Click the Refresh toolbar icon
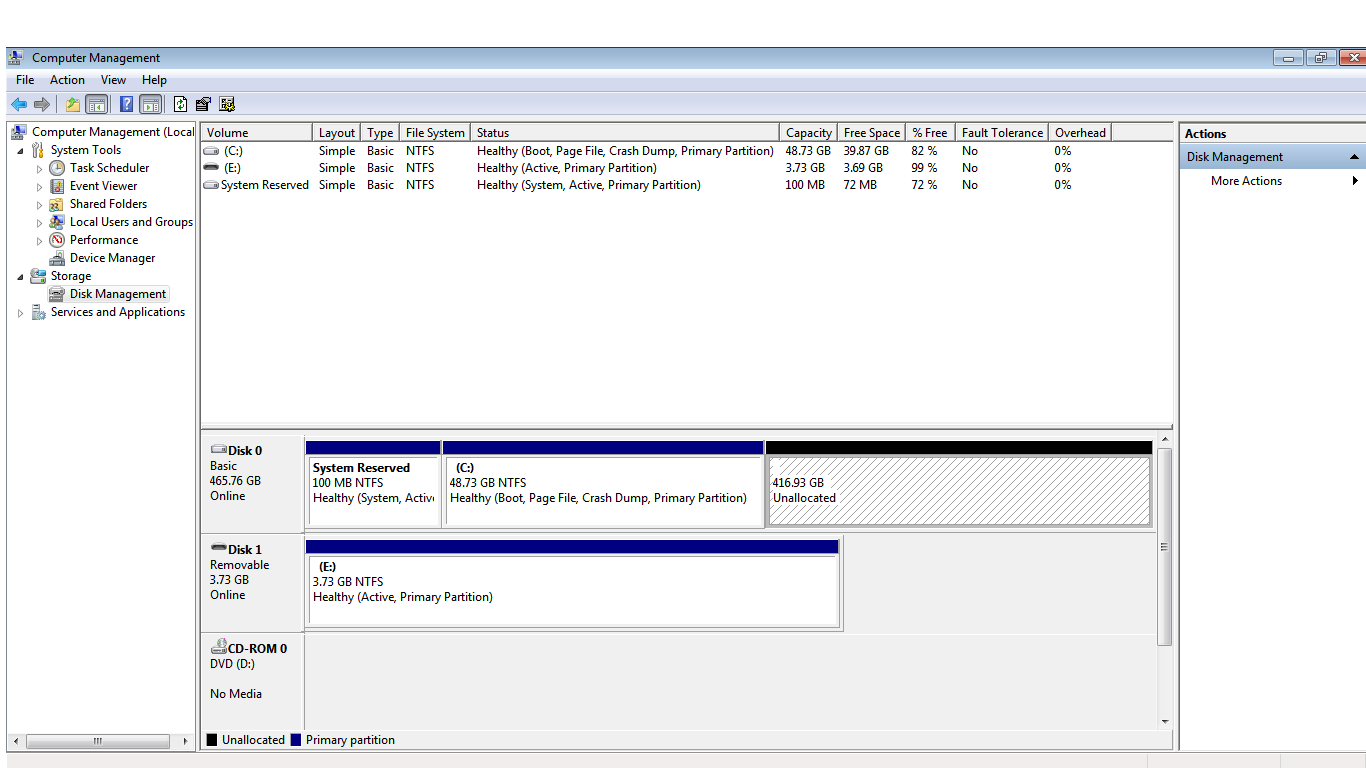Image resolution: width=1366 pixels, height=768 pixels. pyautogui.click(x=180, y=104)
